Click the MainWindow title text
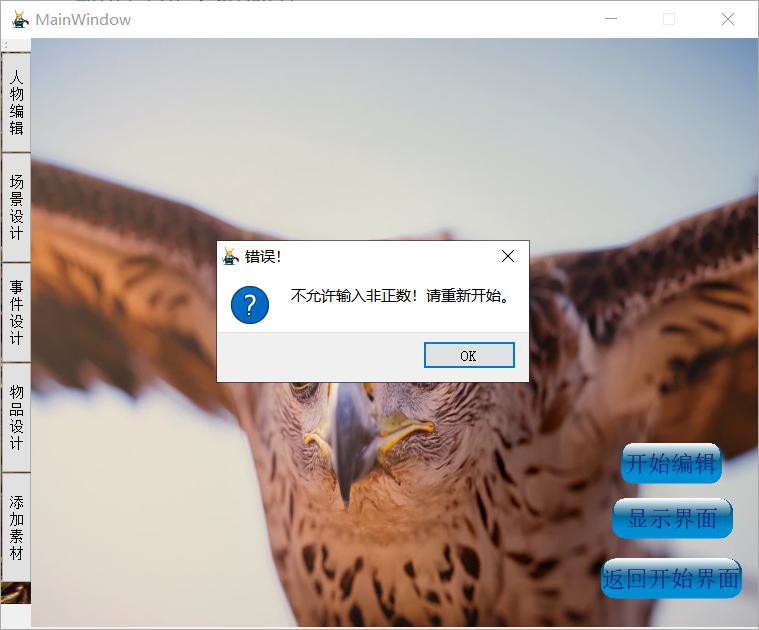This screenshot has height=630, width=759. click(83, 20)
